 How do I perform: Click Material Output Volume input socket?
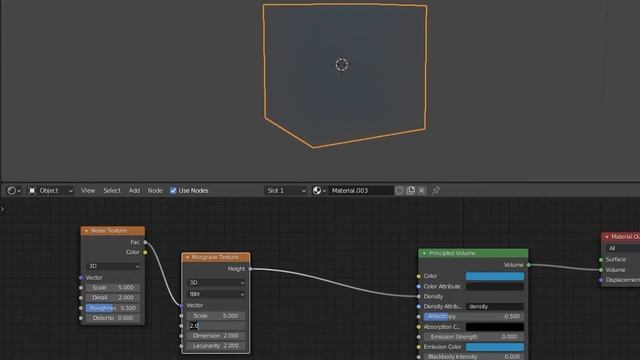601,270
